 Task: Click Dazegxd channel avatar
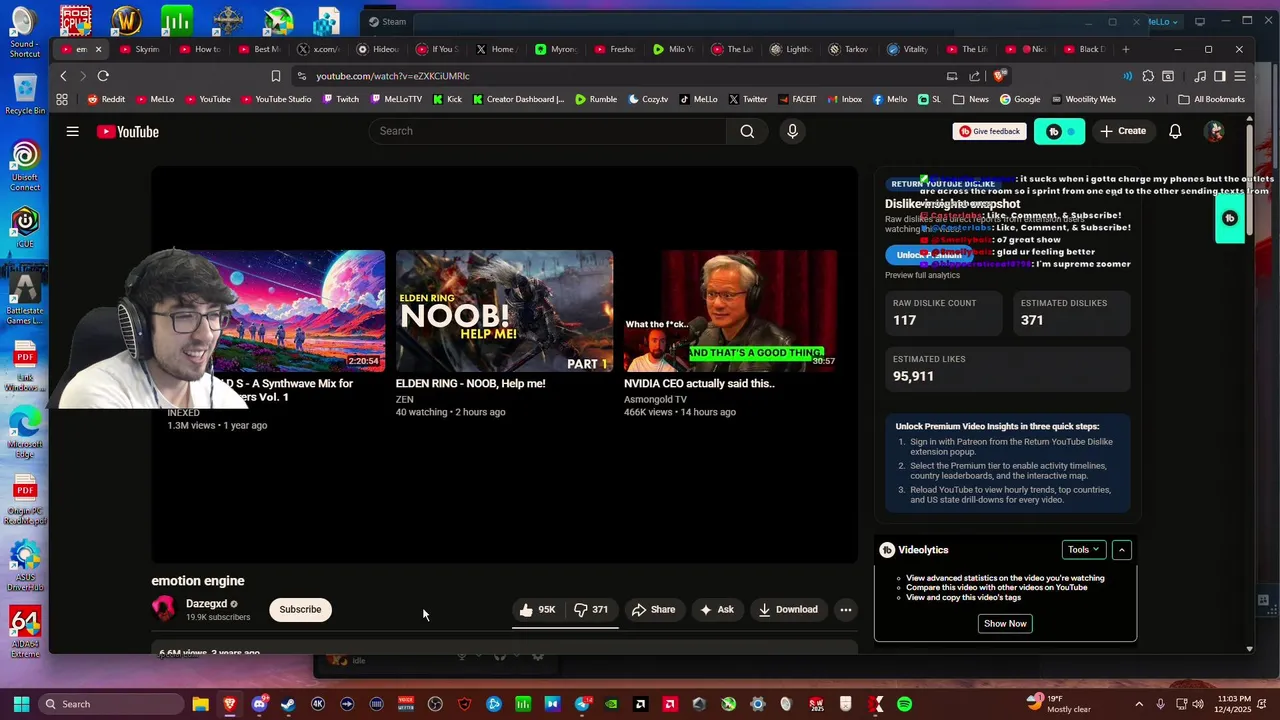(x=163, y=609)
